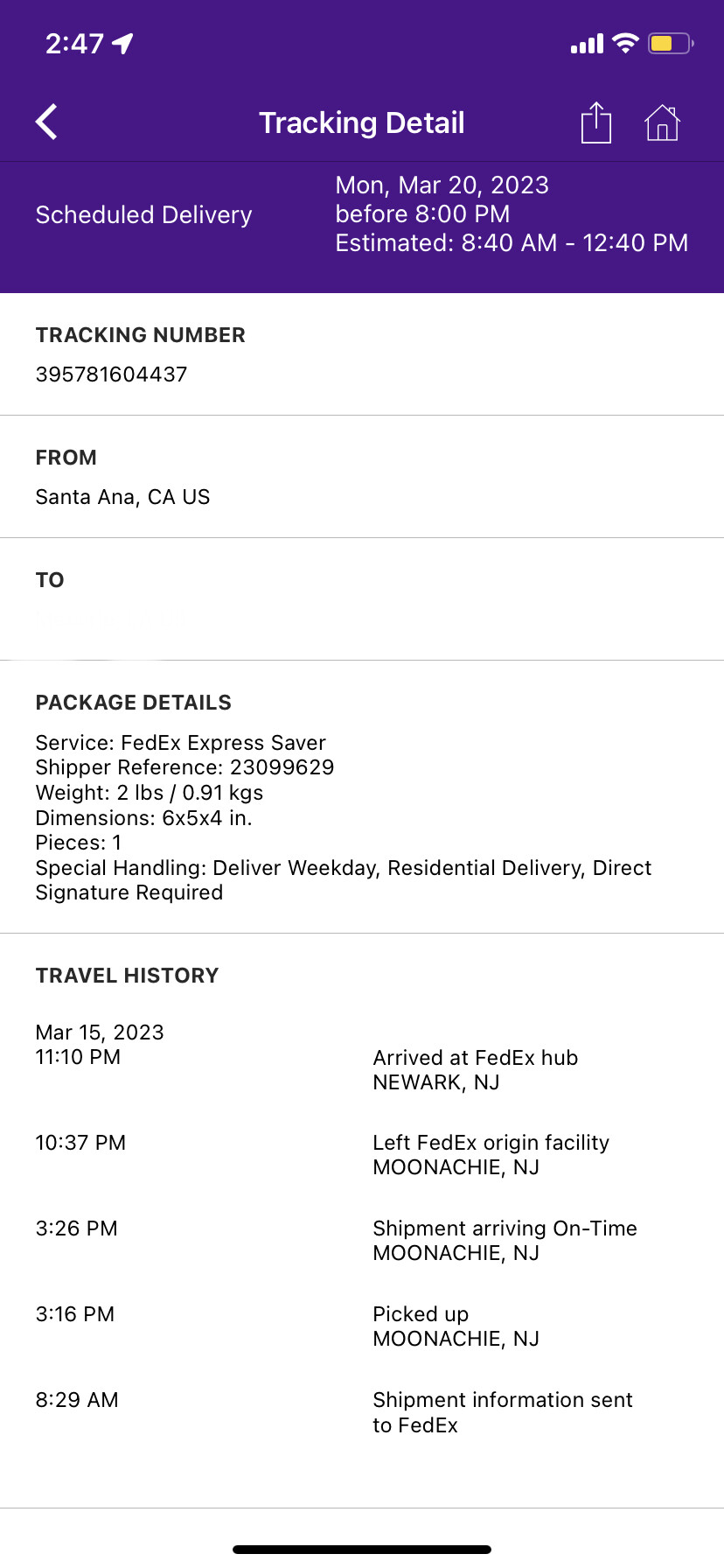Viewport: 724px width, 1568px height.
Task: Select tracking number 395781604437
Action: [x=111, y=374]
